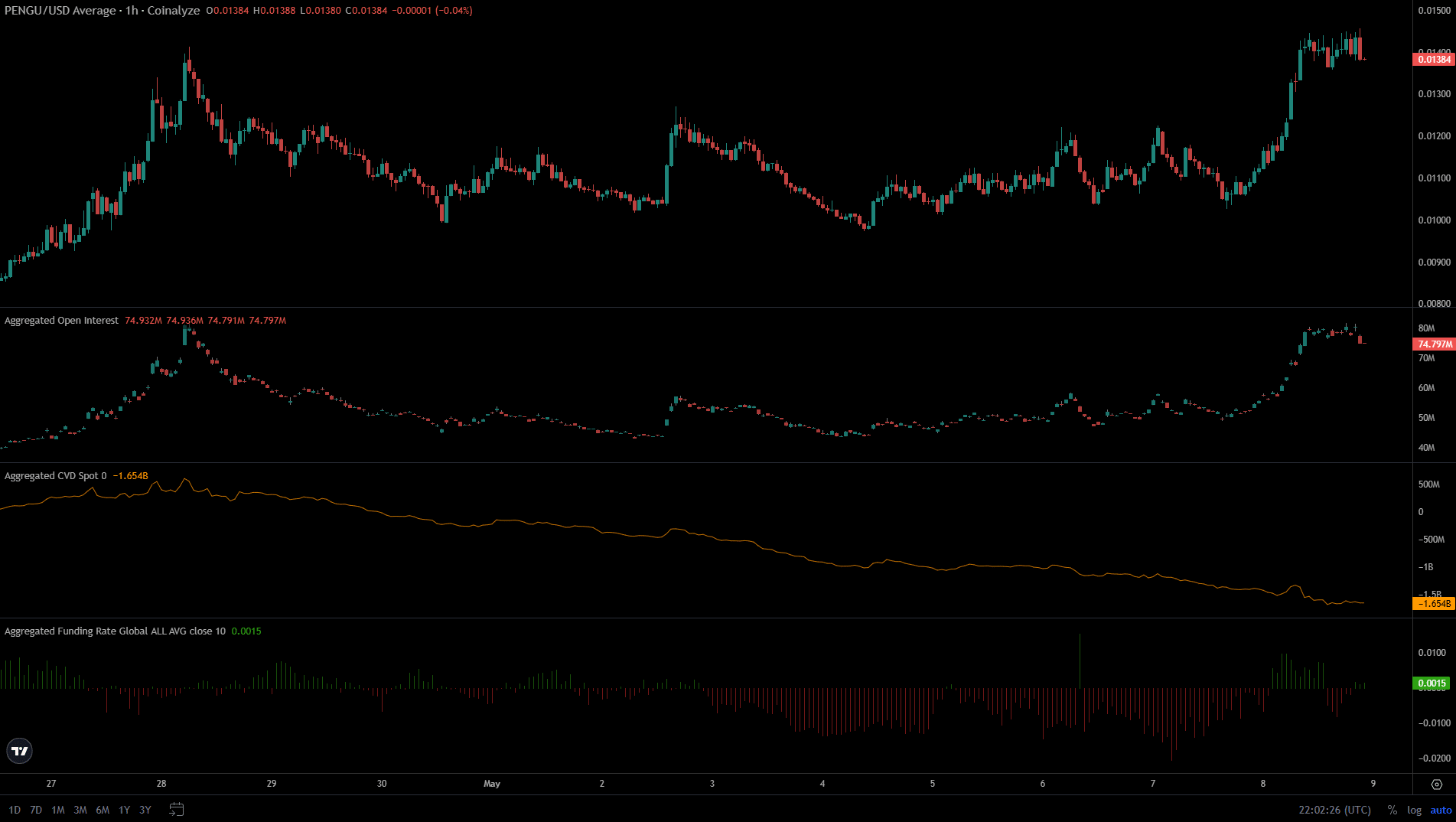Image resolution: width=1456 pixels, height=822 pixels.
Task: Choose the 1Y date range
Action: [124, 810]
